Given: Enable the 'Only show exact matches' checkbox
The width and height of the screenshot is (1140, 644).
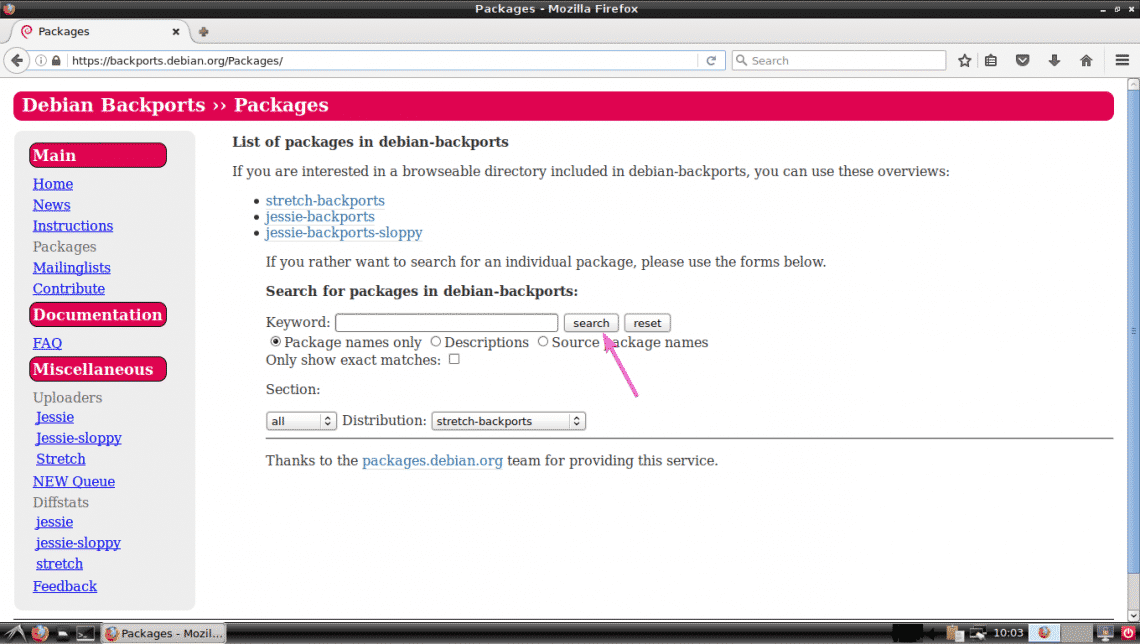Looking at the screenshot, I should tap(454, 358).
